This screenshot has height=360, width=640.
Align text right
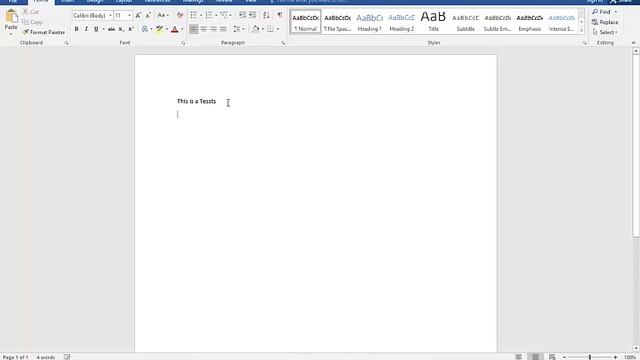click(x=213, y=29)
